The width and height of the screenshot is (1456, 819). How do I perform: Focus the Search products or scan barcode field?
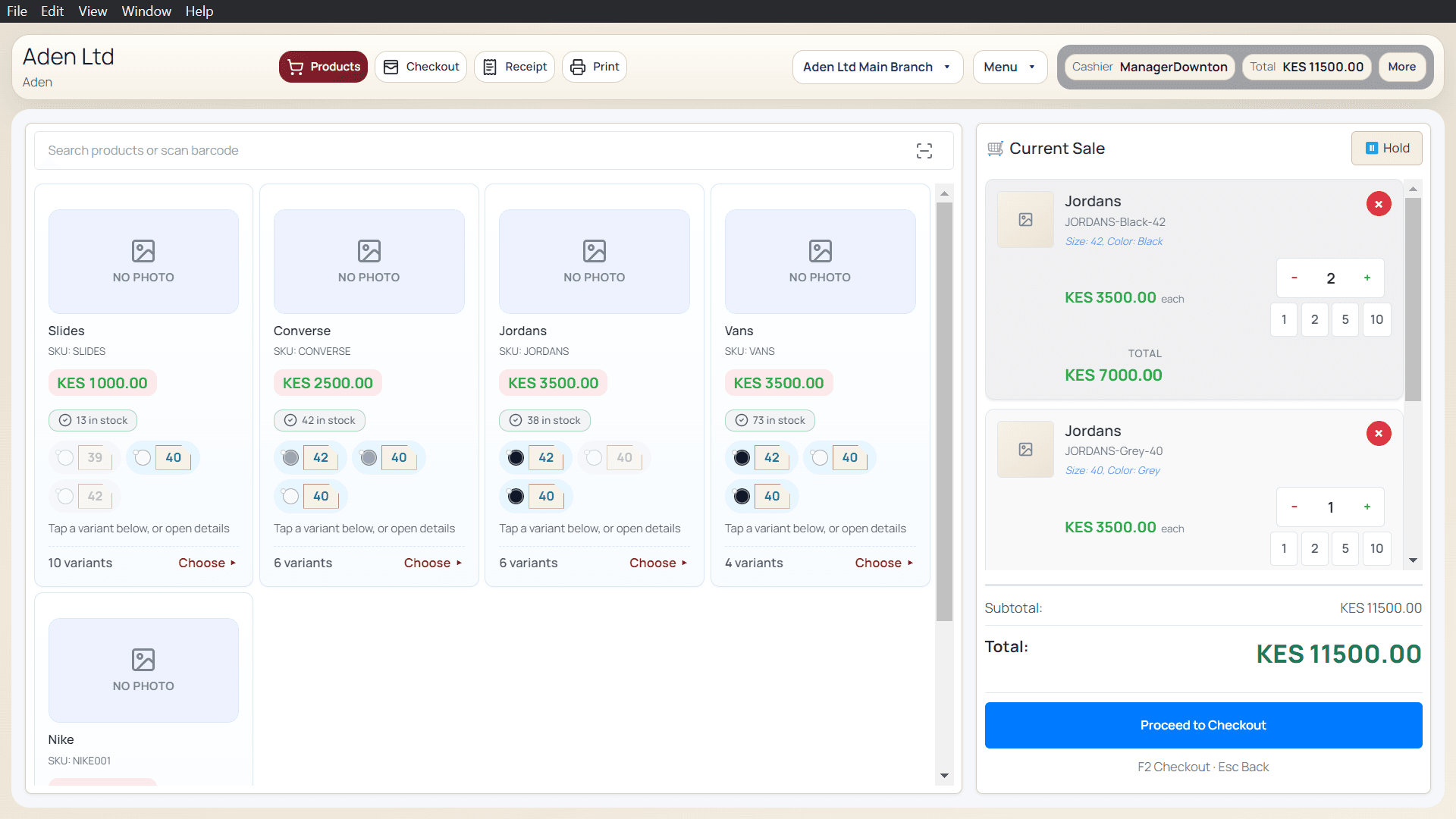[494, 150]
